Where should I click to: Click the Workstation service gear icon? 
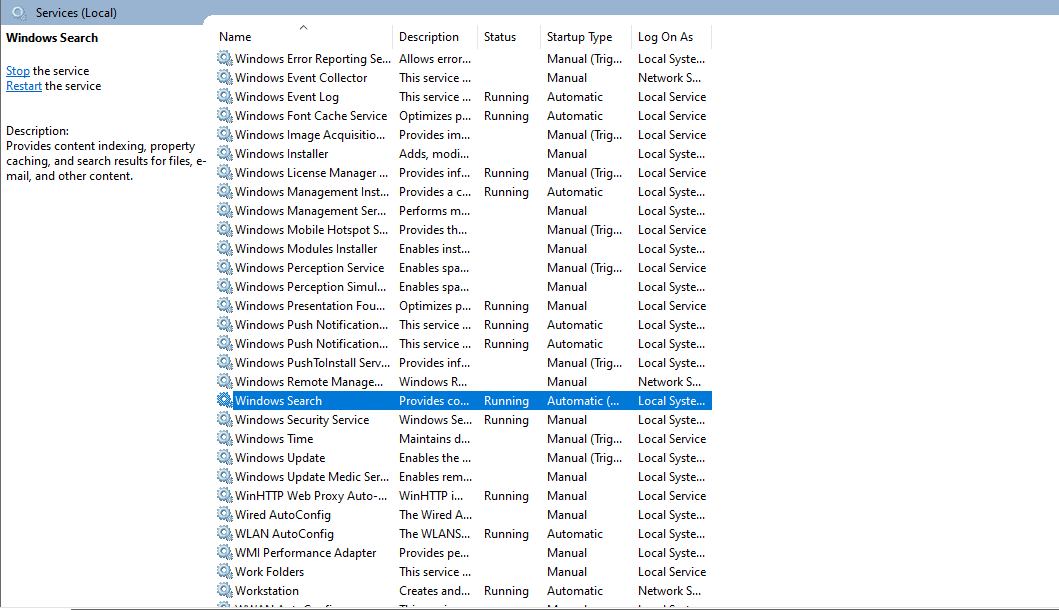pyautogui.click(x=224, y=590)
